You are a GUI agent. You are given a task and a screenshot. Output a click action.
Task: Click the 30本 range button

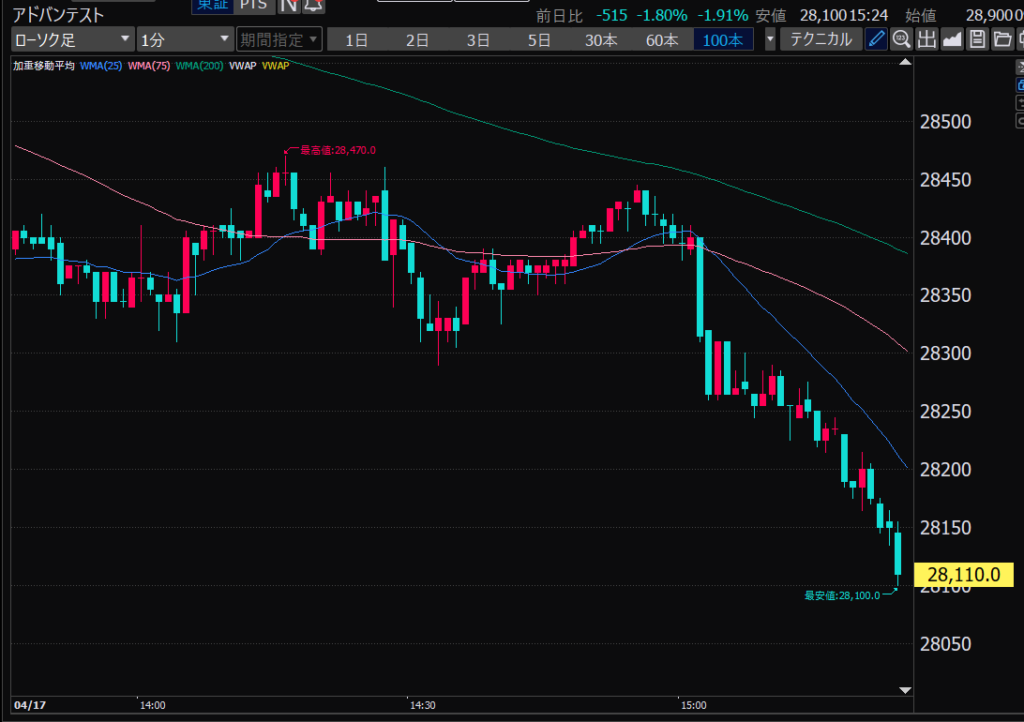[x=601, y=40]
